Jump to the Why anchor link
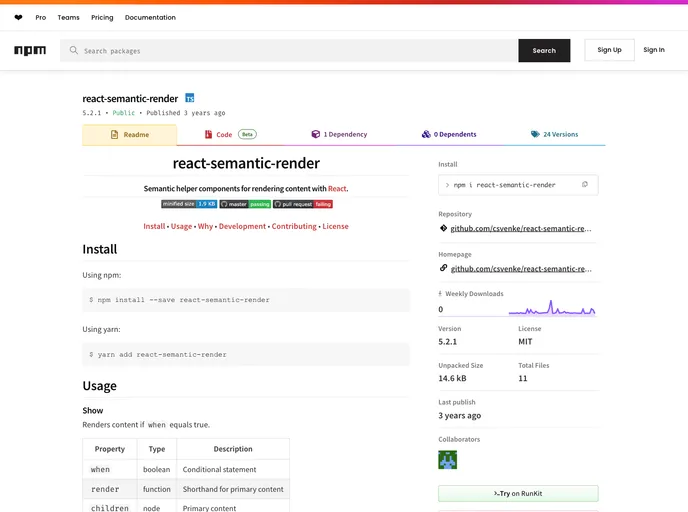 pyautogui.click(x=205, y=226)
